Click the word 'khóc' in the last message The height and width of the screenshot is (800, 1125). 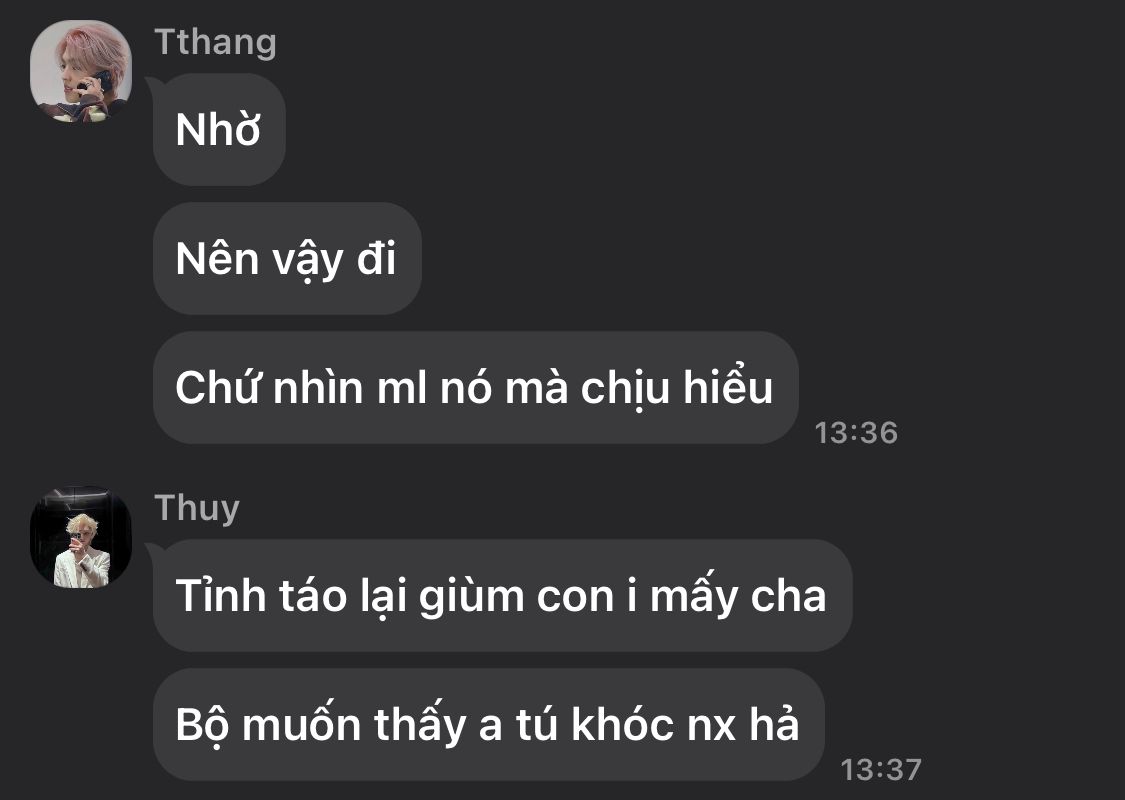click(x=623, y=723)
